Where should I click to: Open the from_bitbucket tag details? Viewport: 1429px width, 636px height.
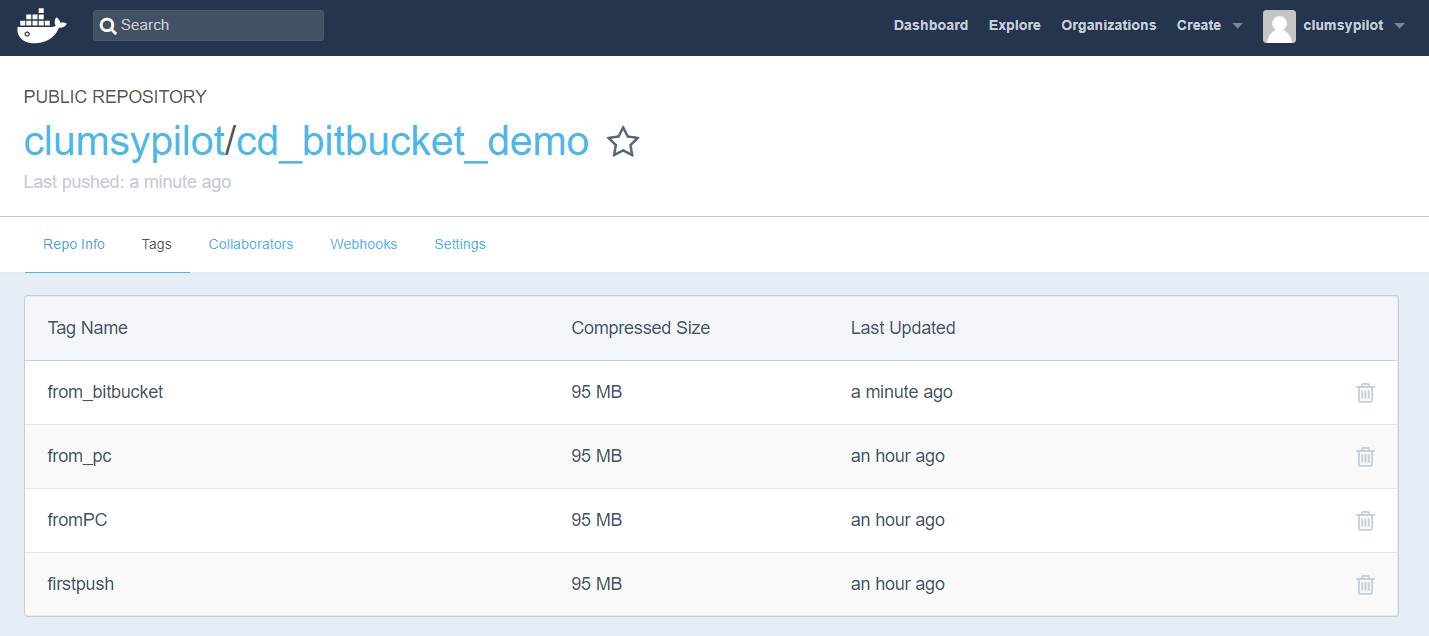click(105, 392)
